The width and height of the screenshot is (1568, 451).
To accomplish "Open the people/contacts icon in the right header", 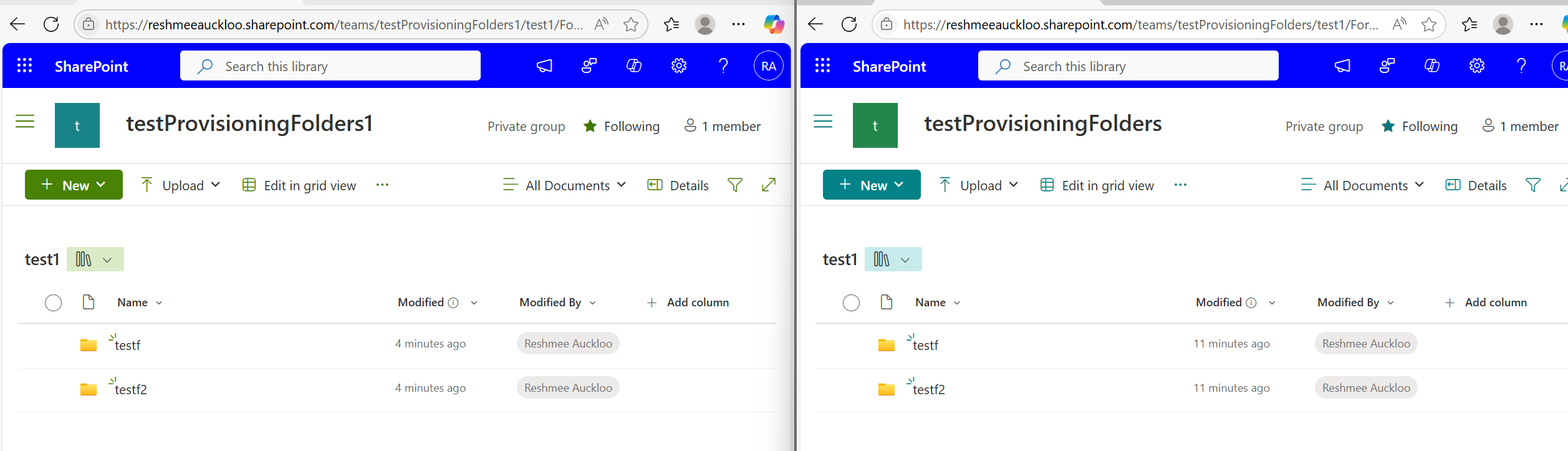I will tap(1387, 65).
